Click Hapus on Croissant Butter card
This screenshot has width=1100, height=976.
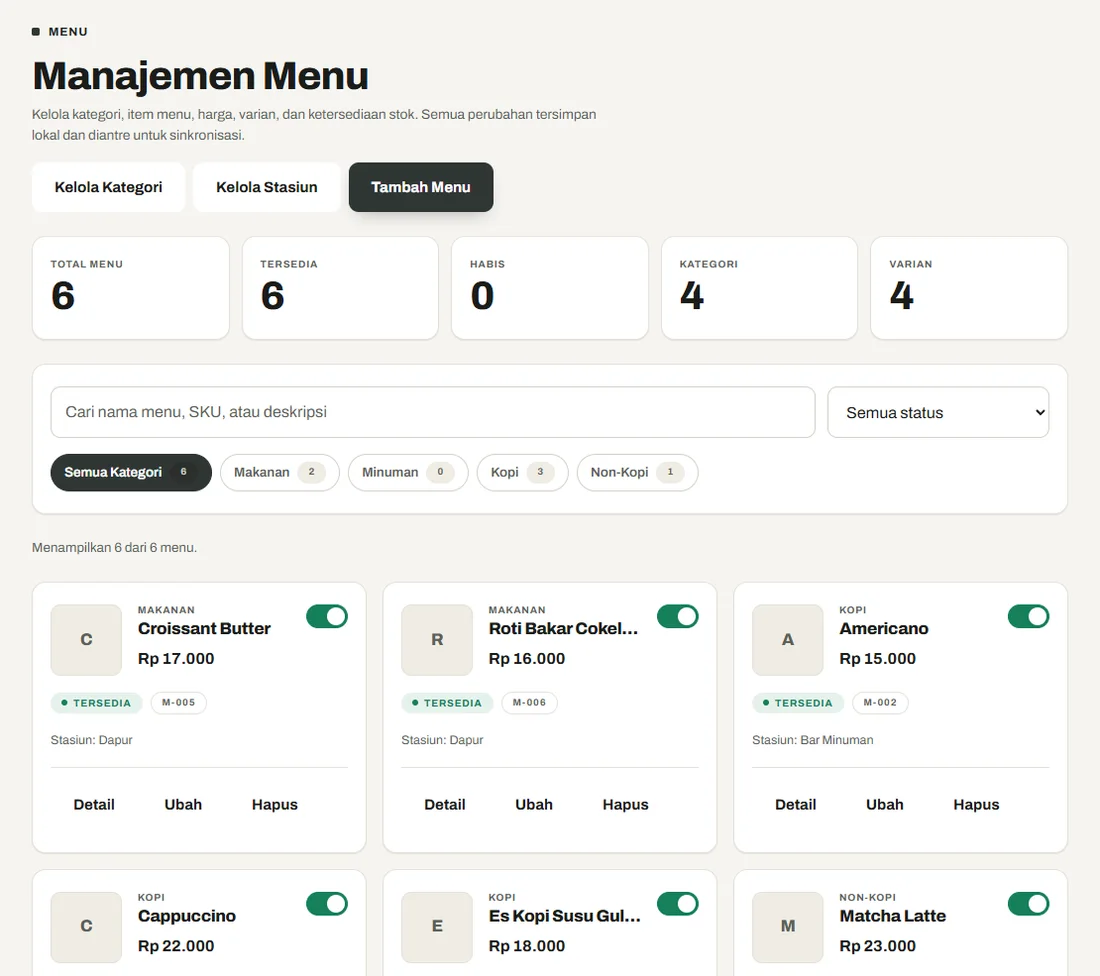(x=274, y=805)
